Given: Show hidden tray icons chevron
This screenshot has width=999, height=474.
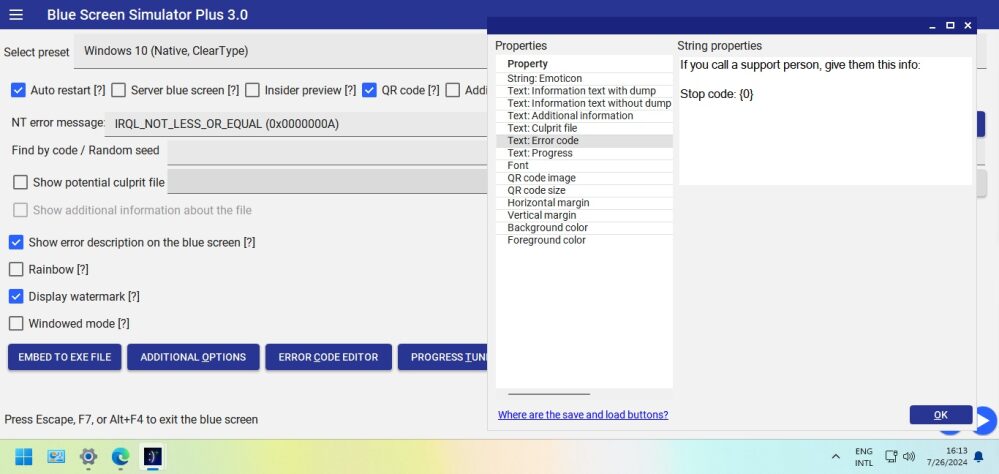Looking at the screenshot, I should 836,456.
